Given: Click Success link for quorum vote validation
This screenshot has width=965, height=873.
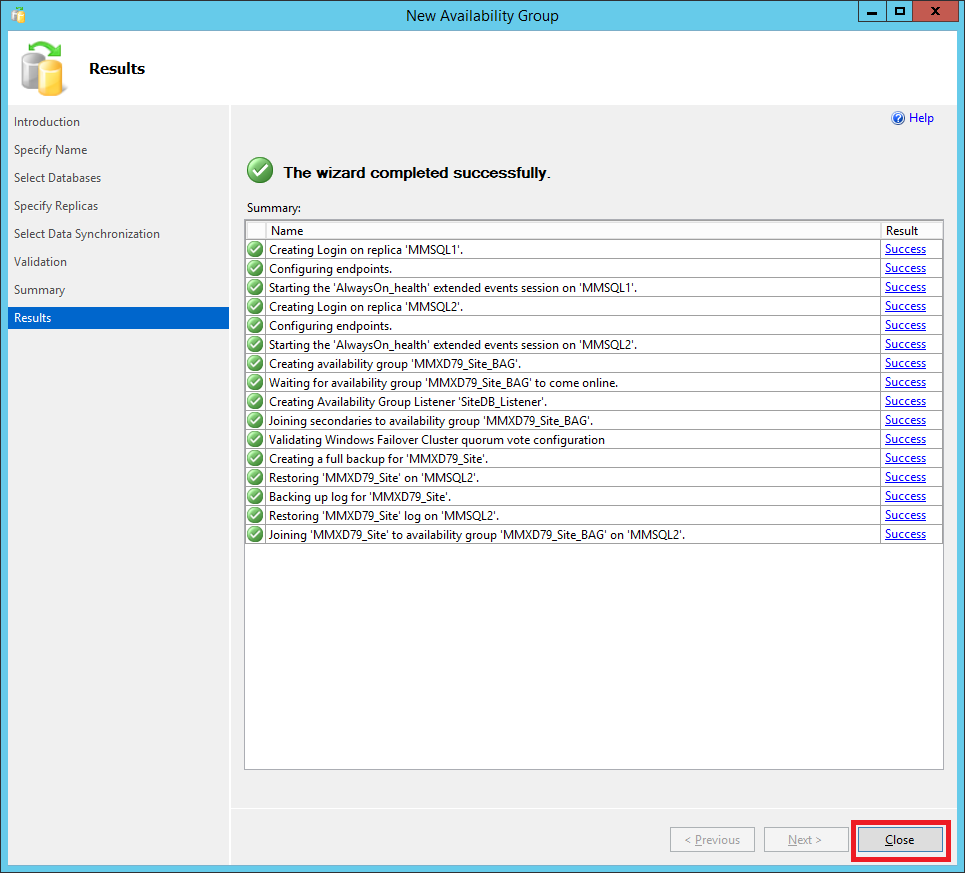Looking at the screenshot, I should click(905, 439).
